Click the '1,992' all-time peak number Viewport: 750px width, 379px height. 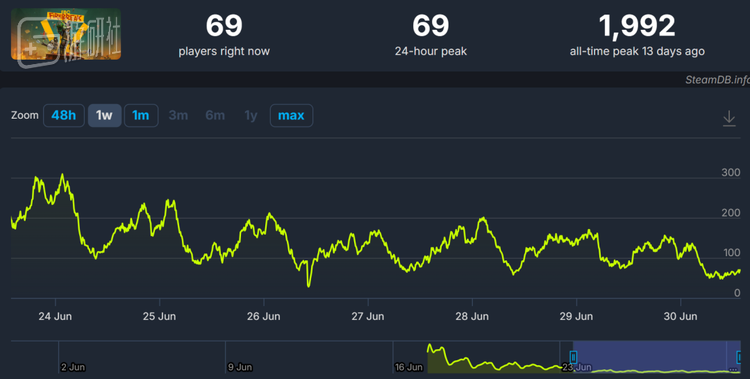[x=637, y=26]
